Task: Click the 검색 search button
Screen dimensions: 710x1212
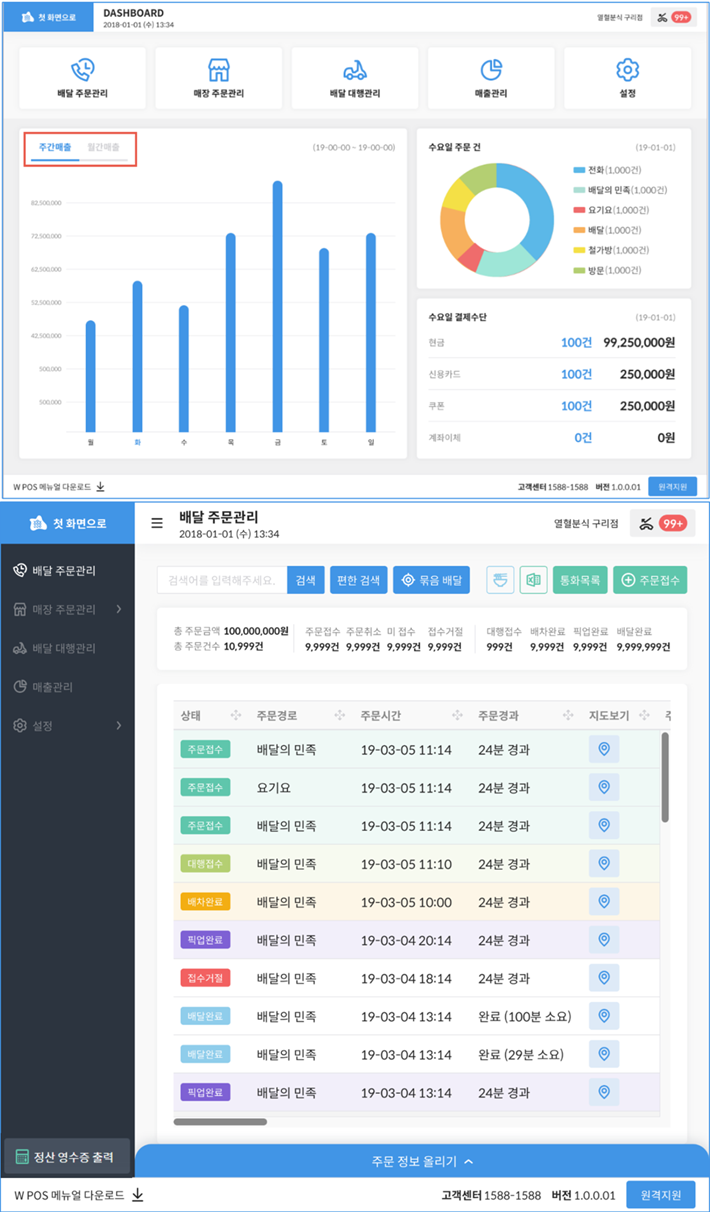Action: point(306,580)
